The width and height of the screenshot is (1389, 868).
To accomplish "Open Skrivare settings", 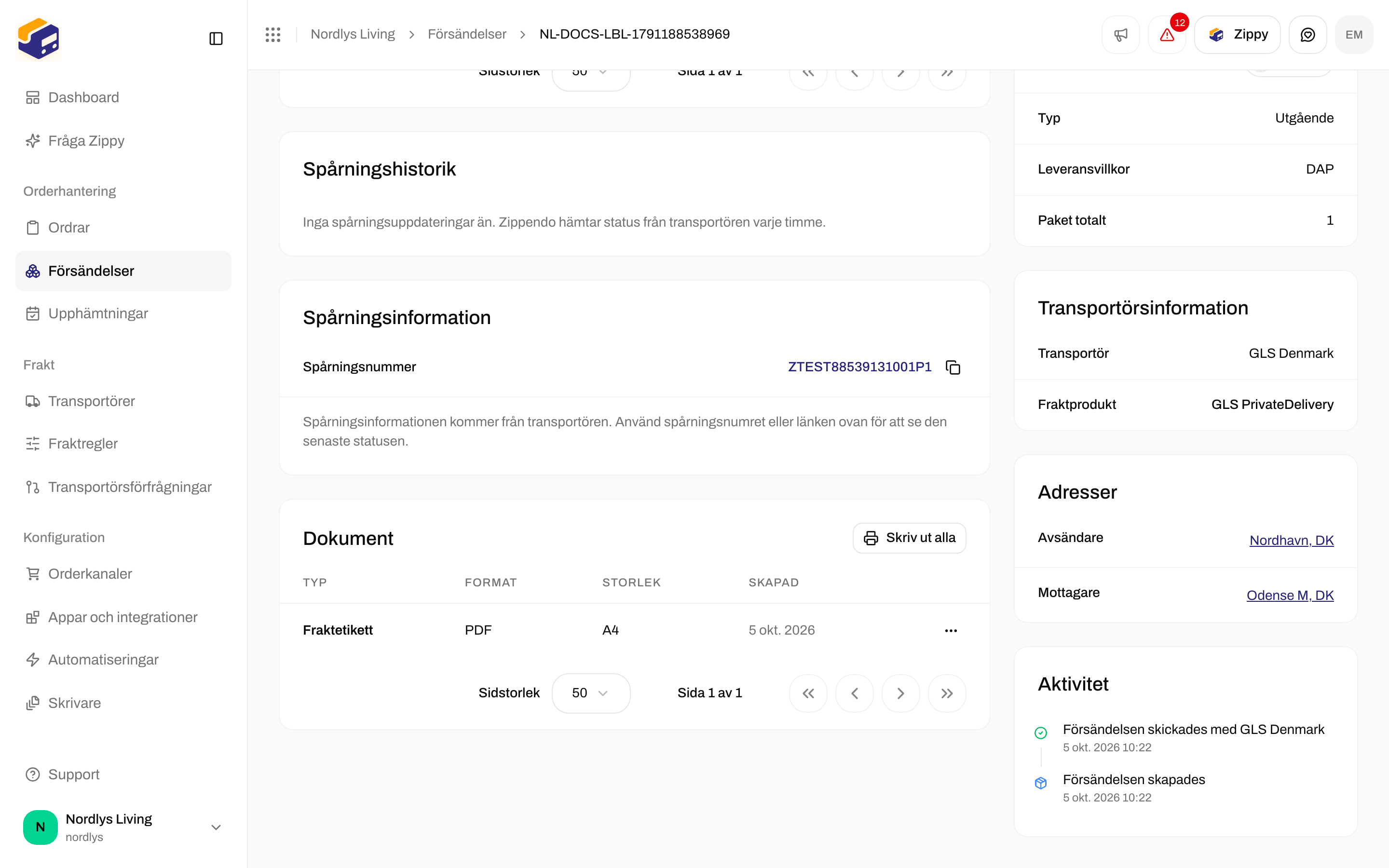I will [x=123, y=703].
